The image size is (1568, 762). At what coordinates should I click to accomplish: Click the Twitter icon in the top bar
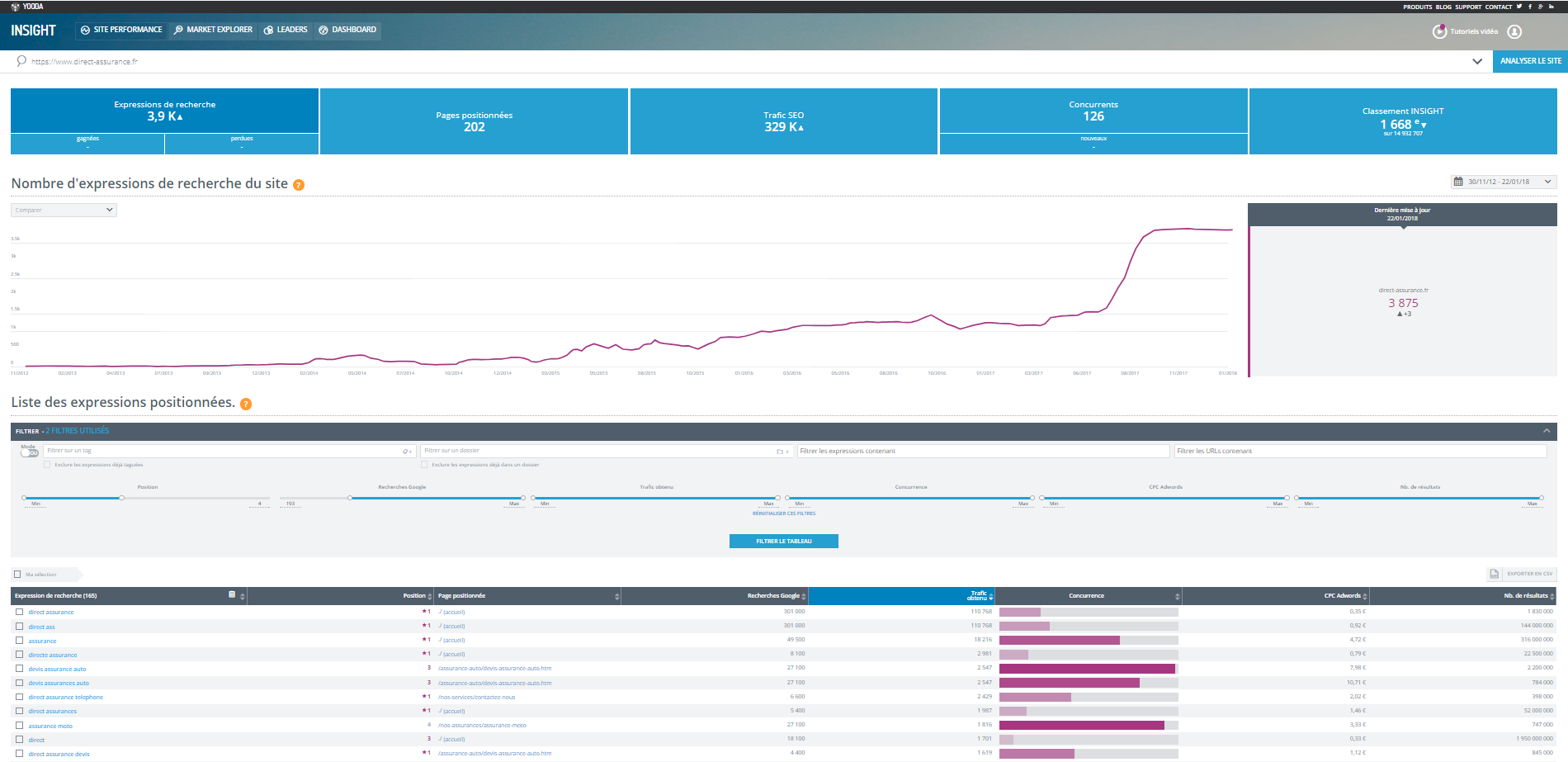coord(1519,7)
